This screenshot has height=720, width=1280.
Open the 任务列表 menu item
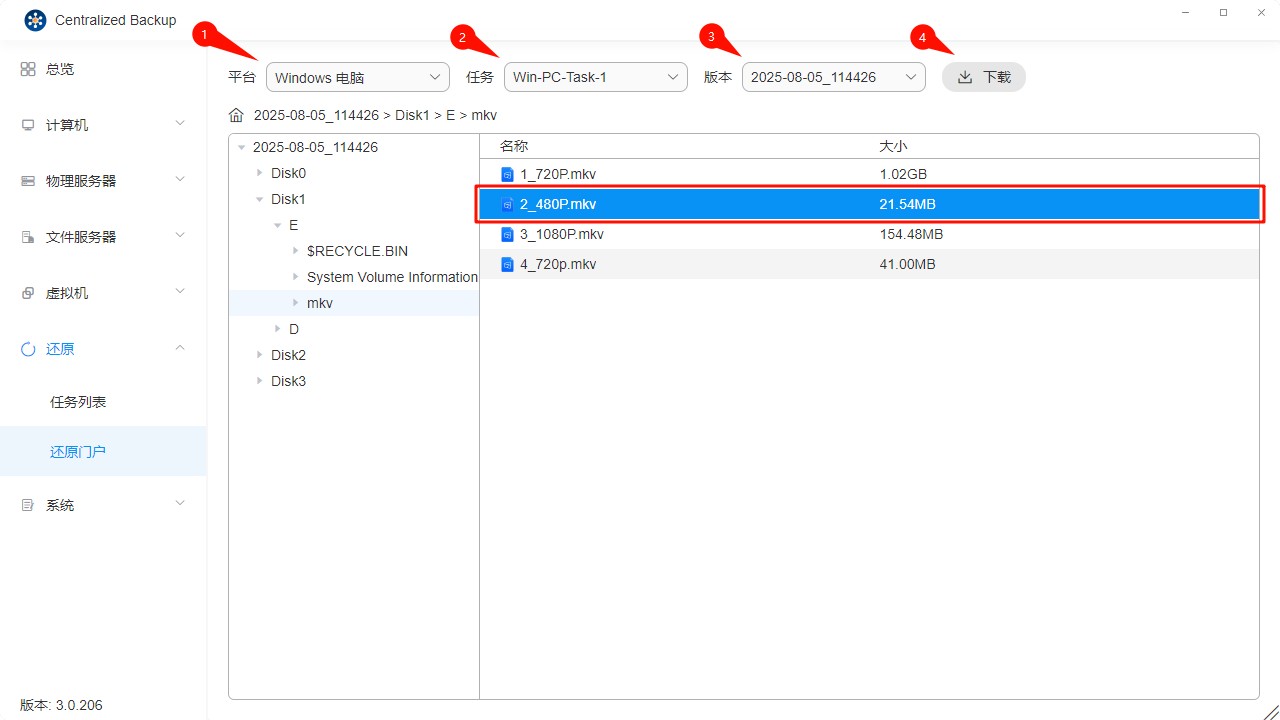77,401
